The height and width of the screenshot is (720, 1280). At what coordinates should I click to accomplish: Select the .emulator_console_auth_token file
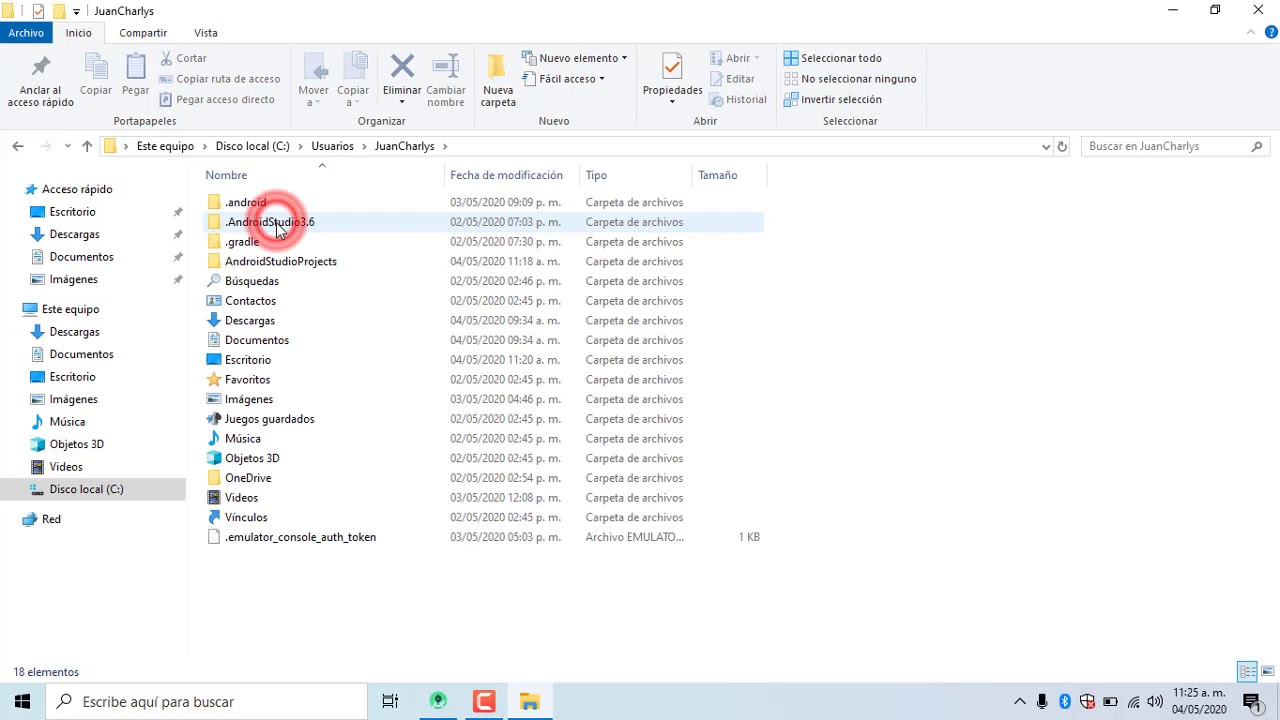[x=300, y=537]
